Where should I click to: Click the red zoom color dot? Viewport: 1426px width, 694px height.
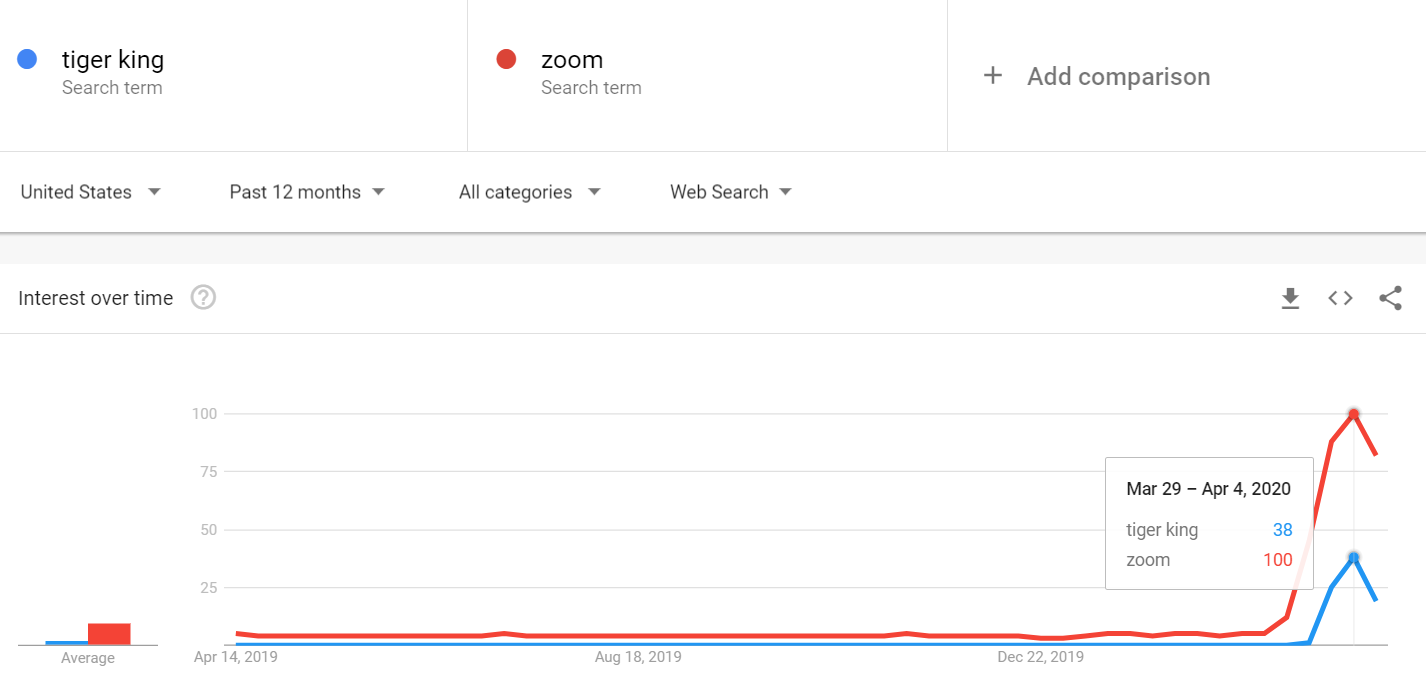pyautogui.click(x=506, y=60)
